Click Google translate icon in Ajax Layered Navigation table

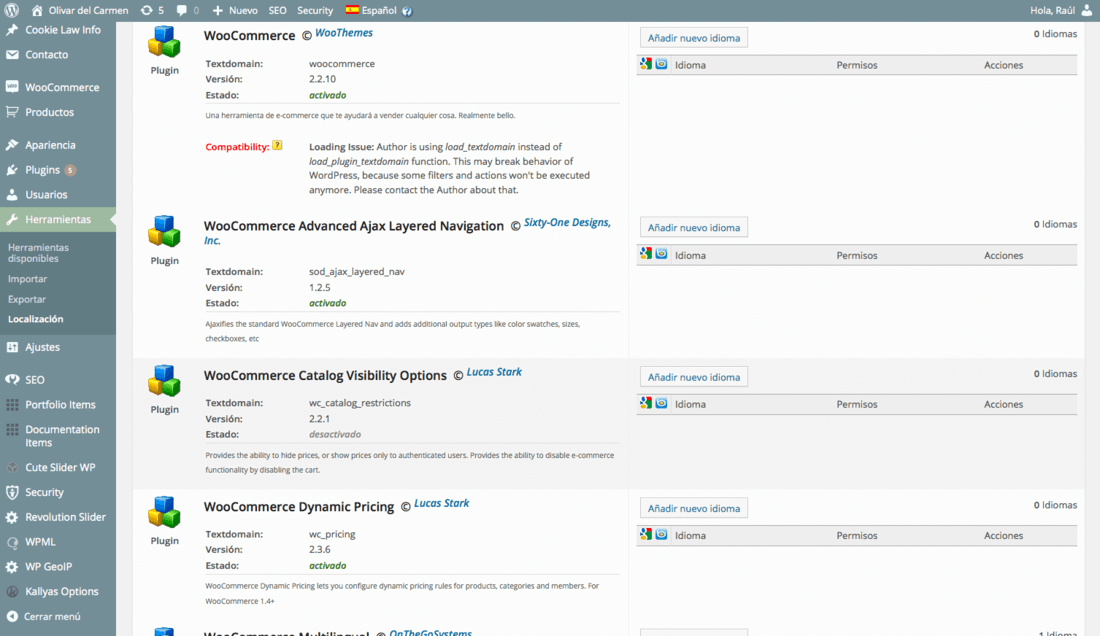tap(646, 254)
